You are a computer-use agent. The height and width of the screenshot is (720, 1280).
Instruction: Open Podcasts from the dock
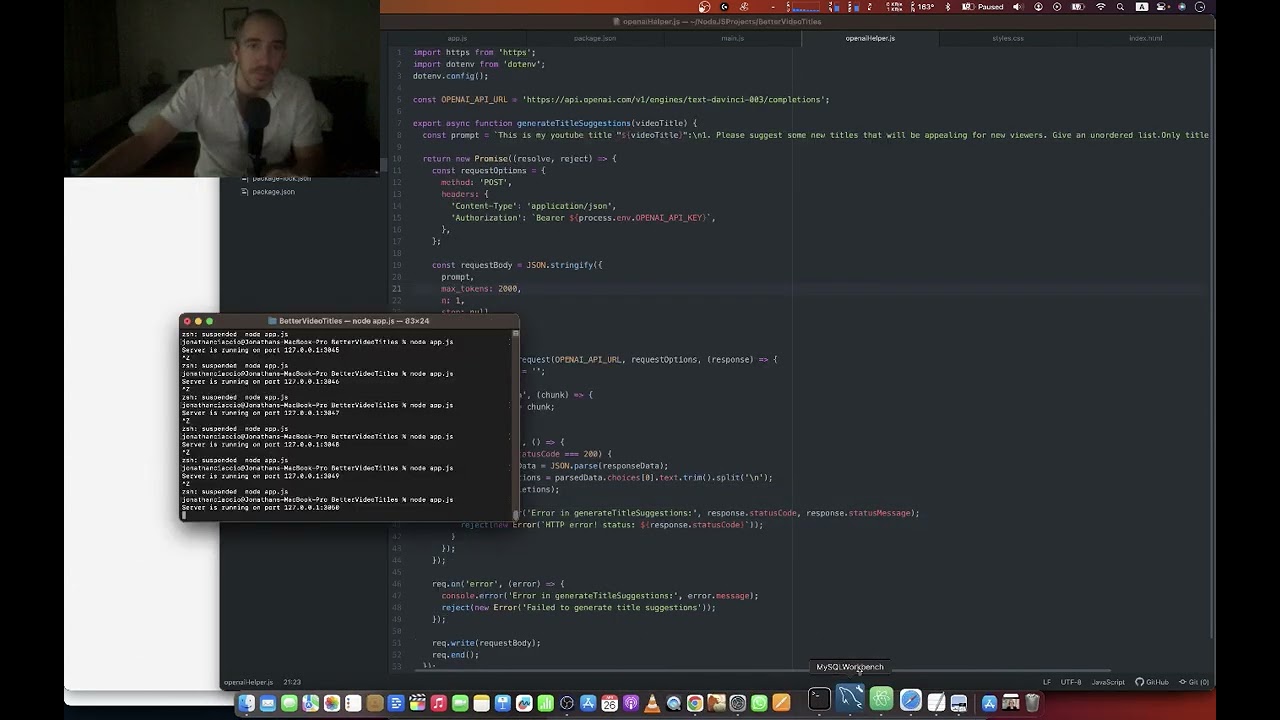point(630,703)
